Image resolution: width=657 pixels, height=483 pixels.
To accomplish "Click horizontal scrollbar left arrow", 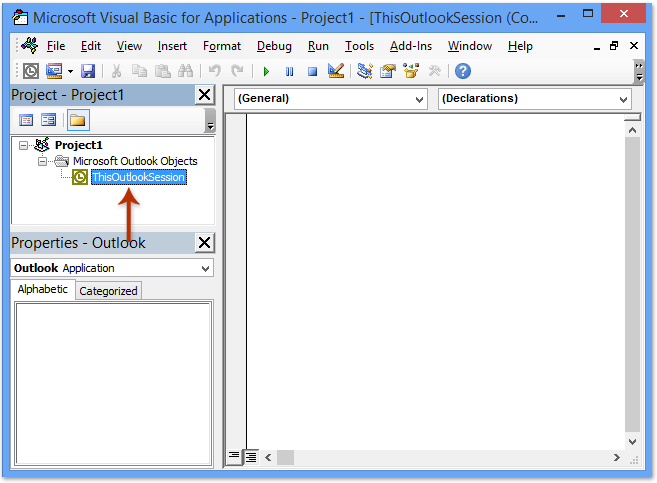I will tap(268, 457).
